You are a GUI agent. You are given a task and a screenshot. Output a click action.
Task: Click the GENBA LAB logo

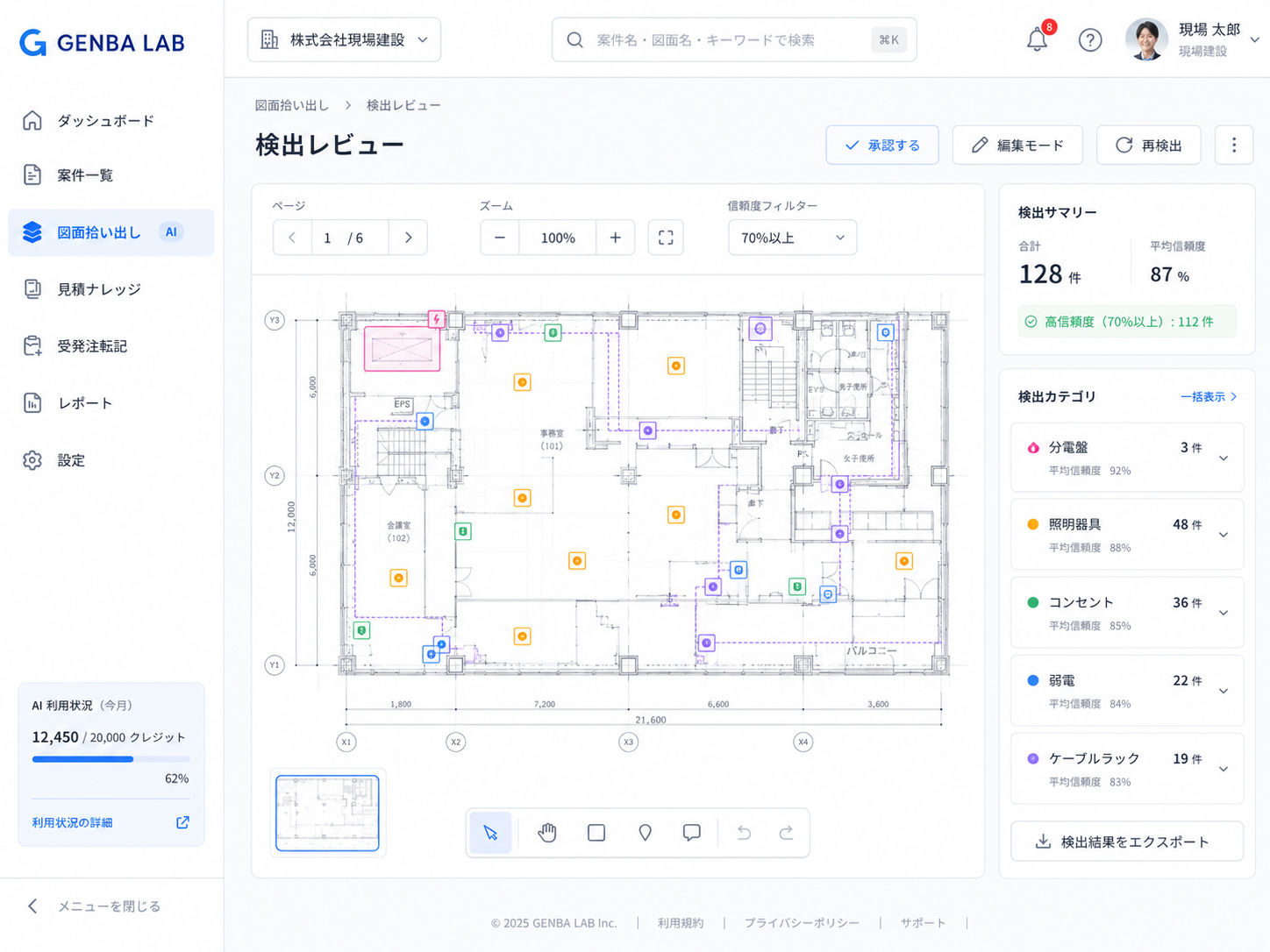tap(103, 42)
